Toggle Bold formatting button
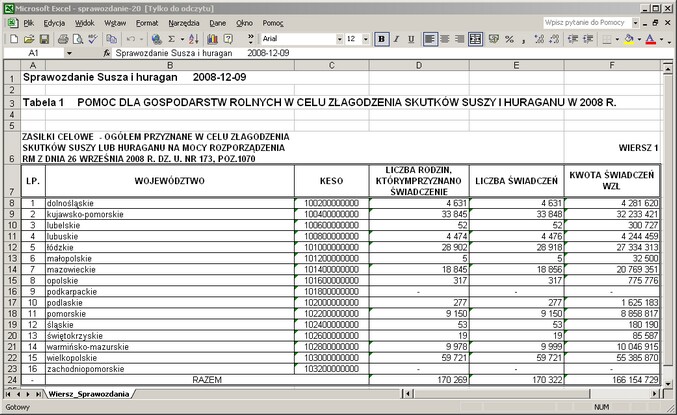The width and height of the screenshot is (677, 415). click(x=382, y=39)
